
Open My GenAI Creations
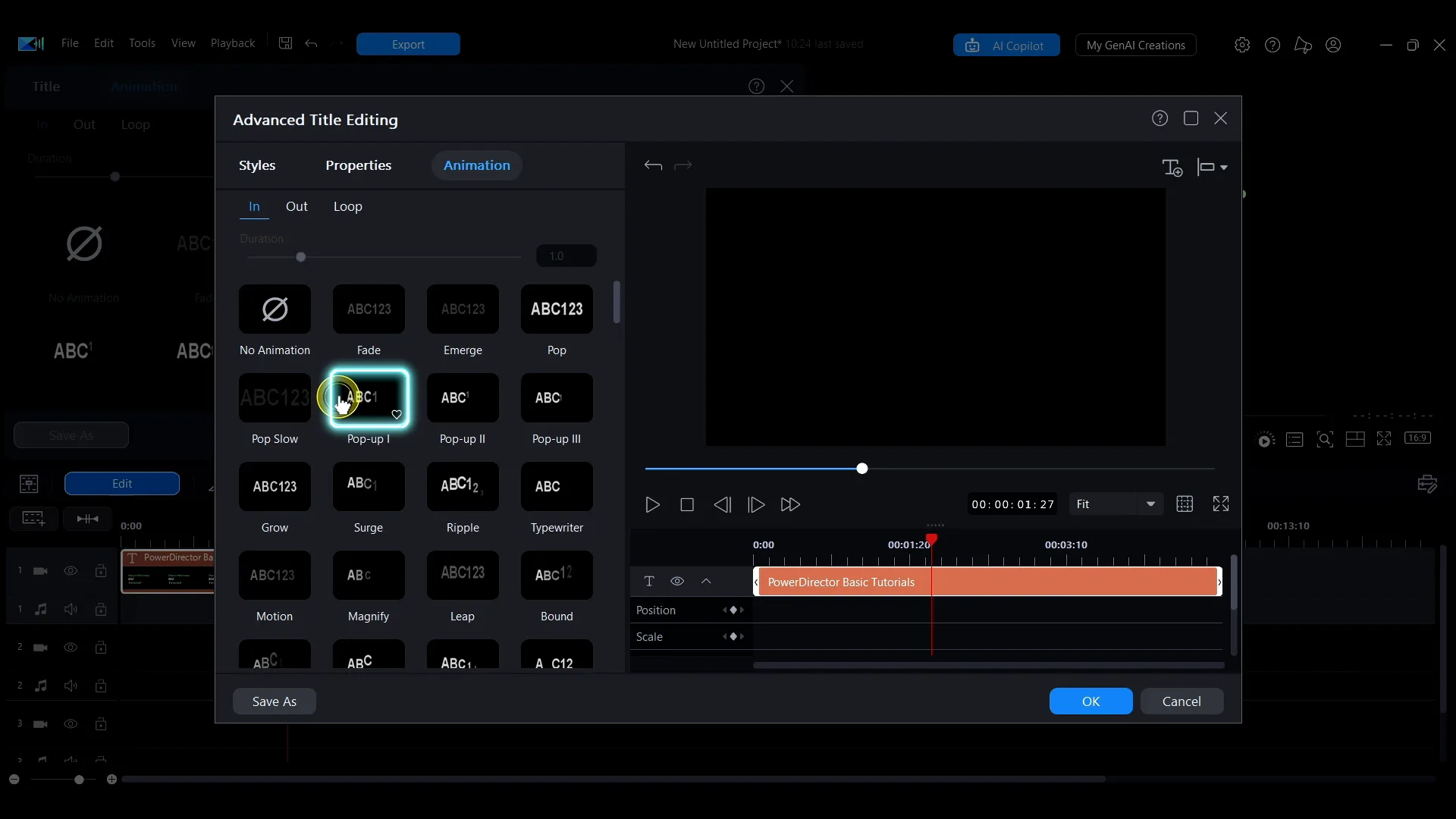point(1136,45)
